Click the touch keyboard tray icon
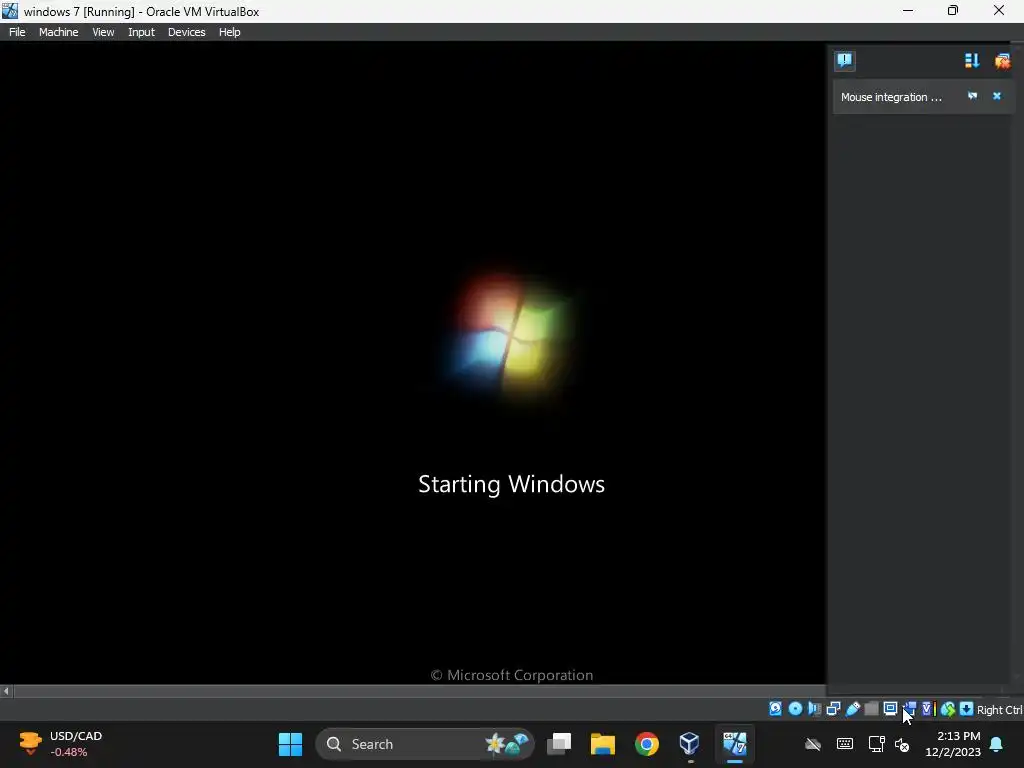 (844, 744)
